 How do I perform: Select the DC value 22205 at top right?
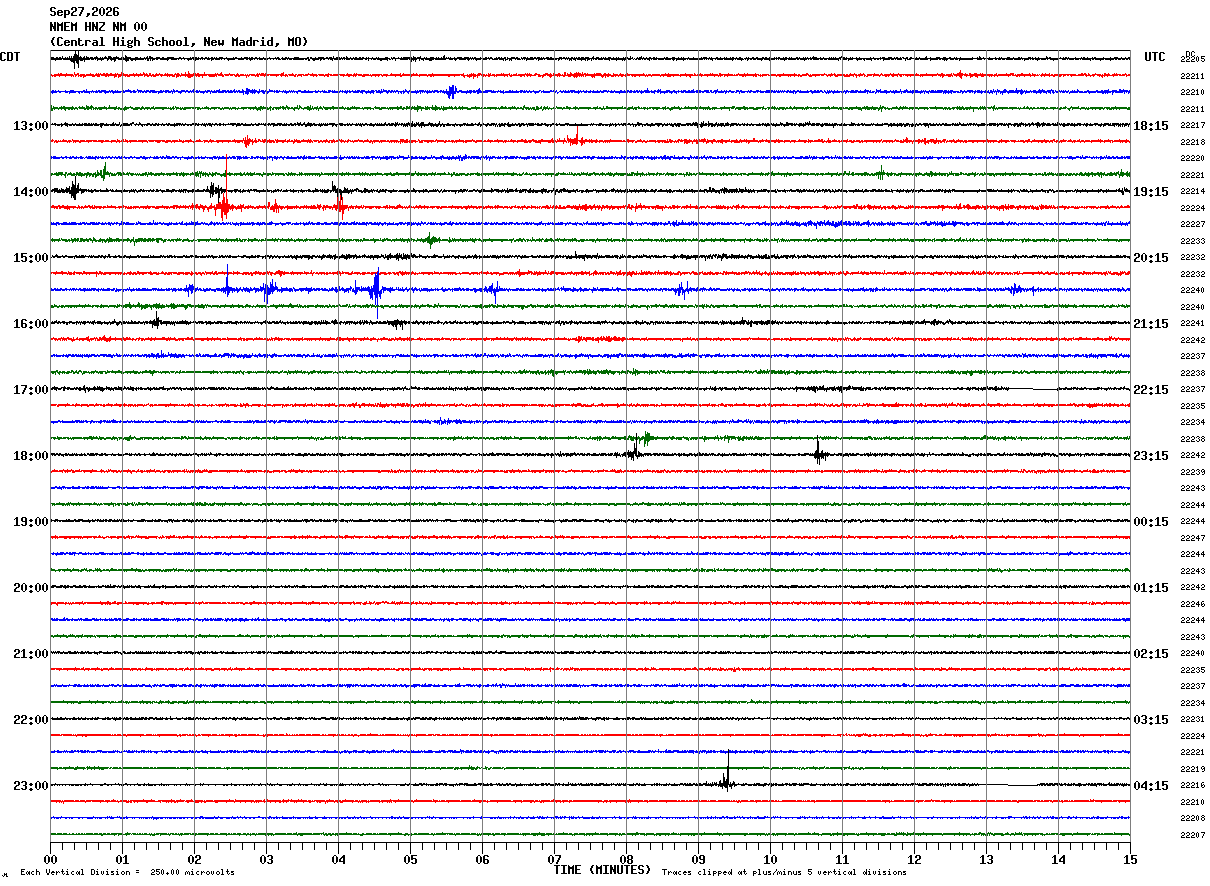tap(1192, 59)
